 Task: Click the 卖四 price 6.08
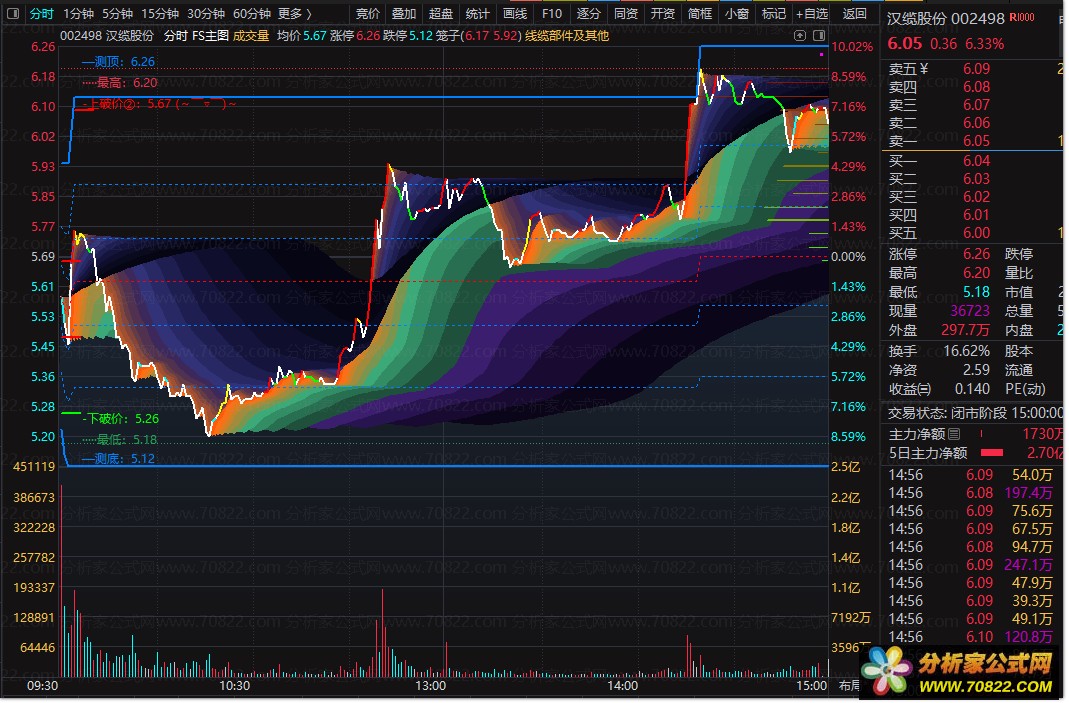(976, 87)
